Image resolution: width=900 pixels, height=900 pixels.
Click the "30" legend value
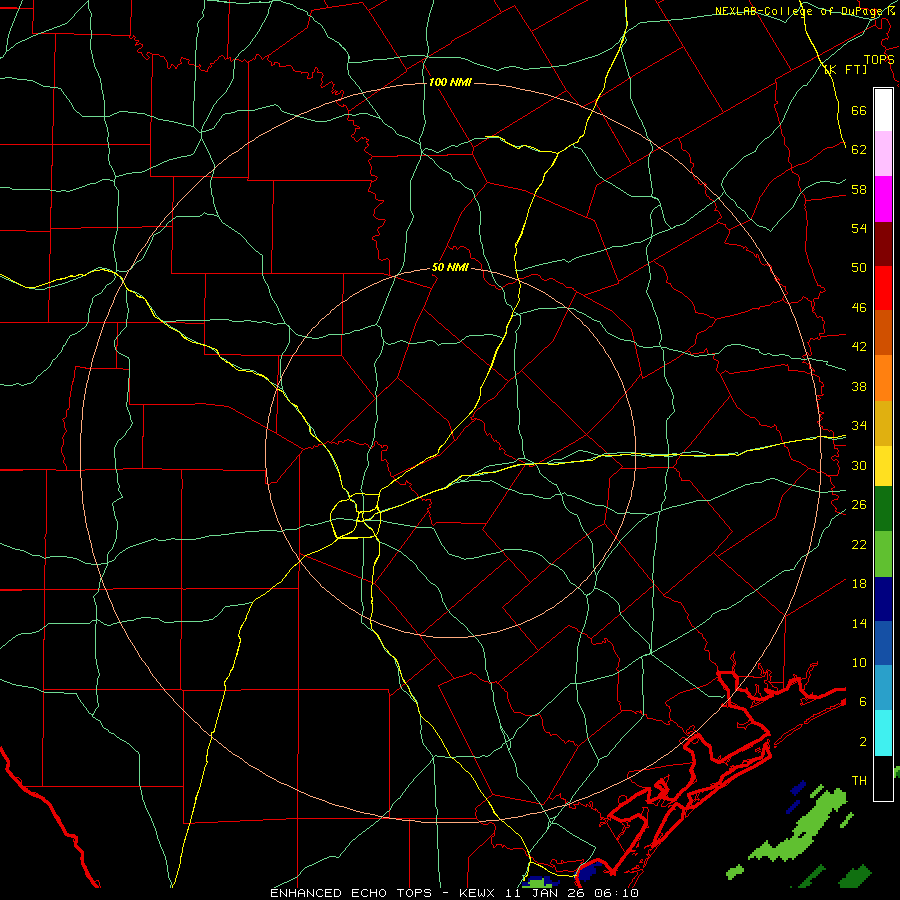coord(859,465)
